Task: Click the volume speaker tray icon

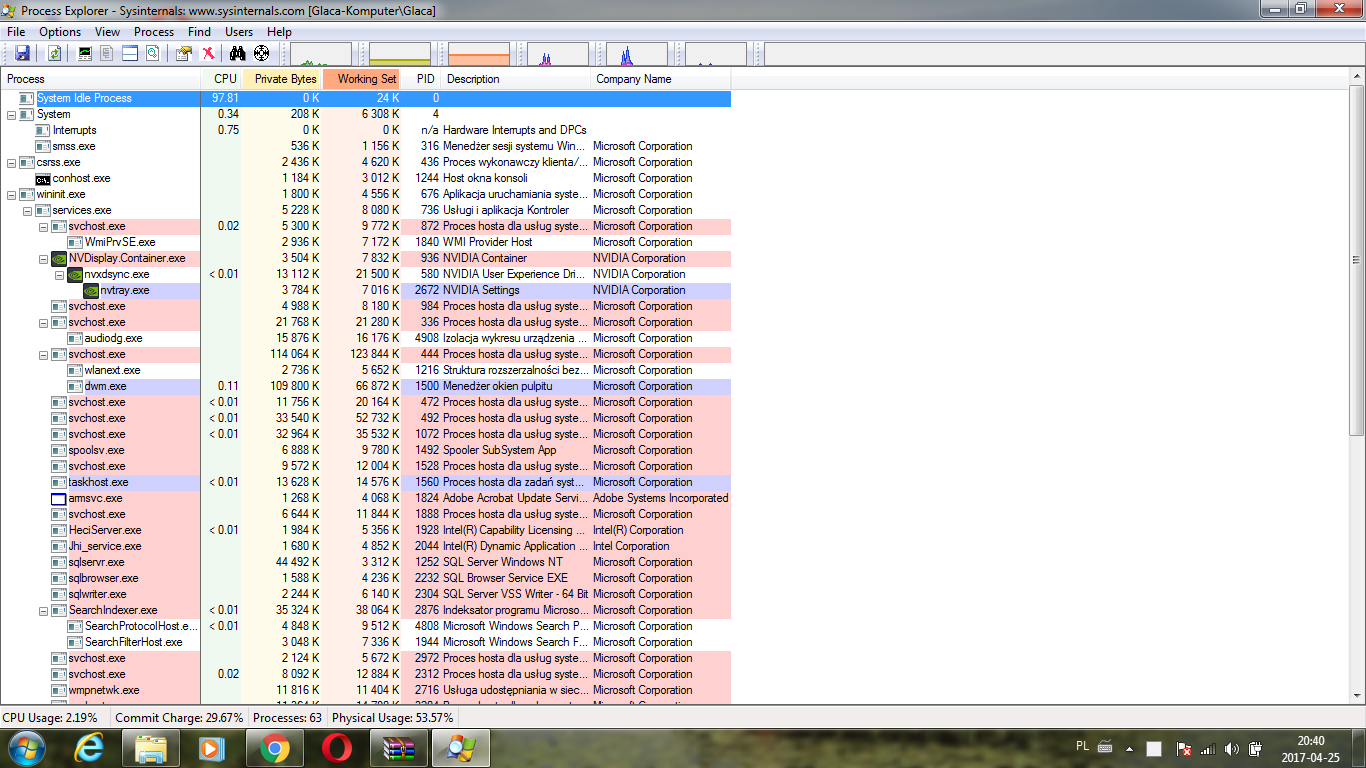Action: pyautogui.click(x=1231, y=749)
